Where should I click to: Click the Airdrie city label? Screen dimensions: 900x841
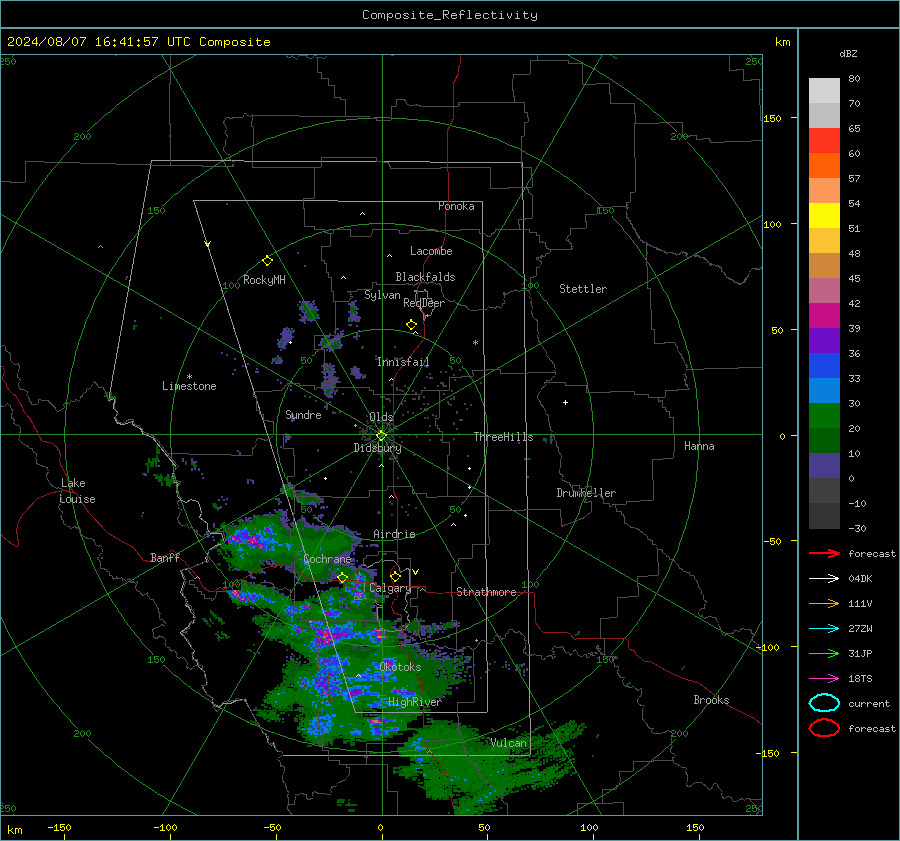pyautogui.click(x=394, y=534)
